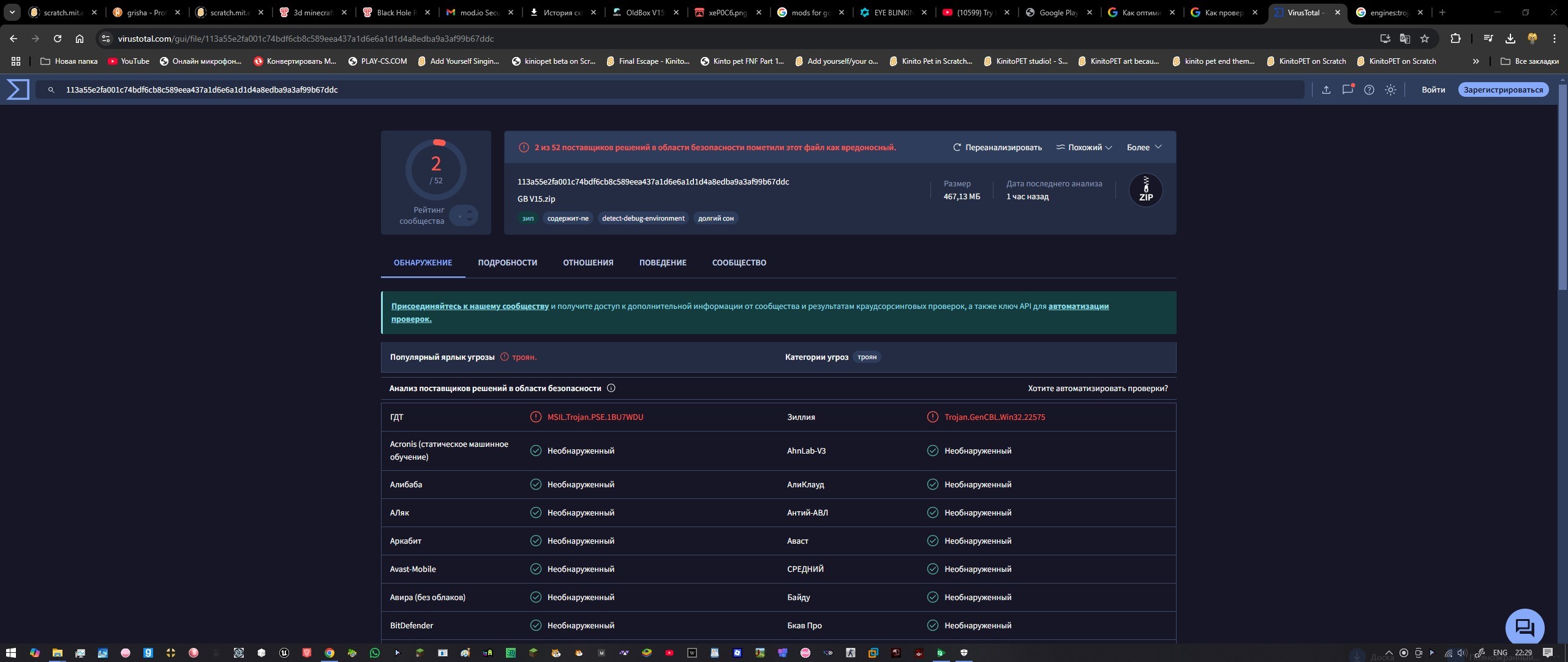The height and width of the screenshot is (662, 1568).
Task: Open the ПОДРОБНОСТИ tab
Action: (507, 262)
